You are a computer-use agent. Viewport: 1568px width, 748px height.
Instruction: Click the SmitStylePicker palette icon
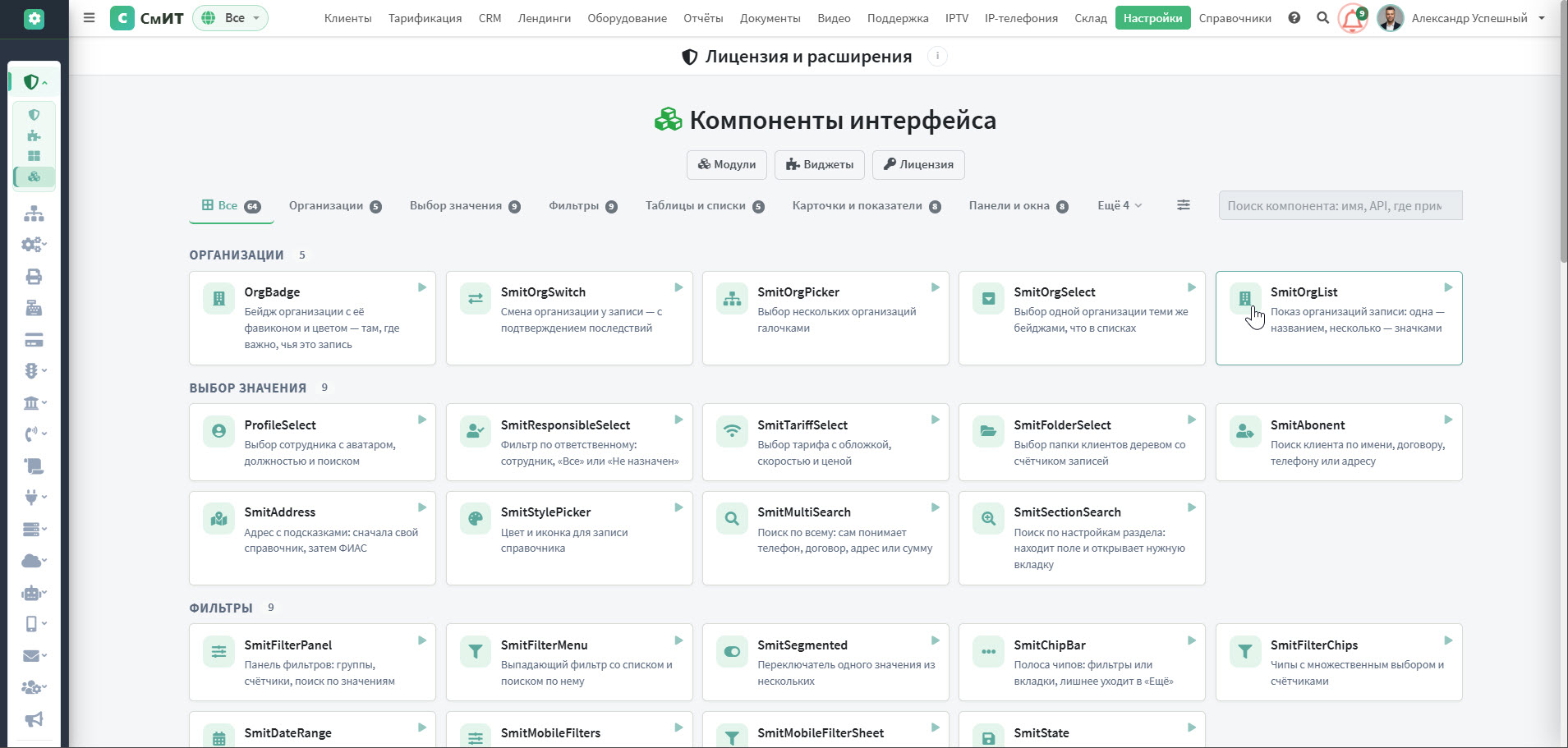(x=476, y=519)
